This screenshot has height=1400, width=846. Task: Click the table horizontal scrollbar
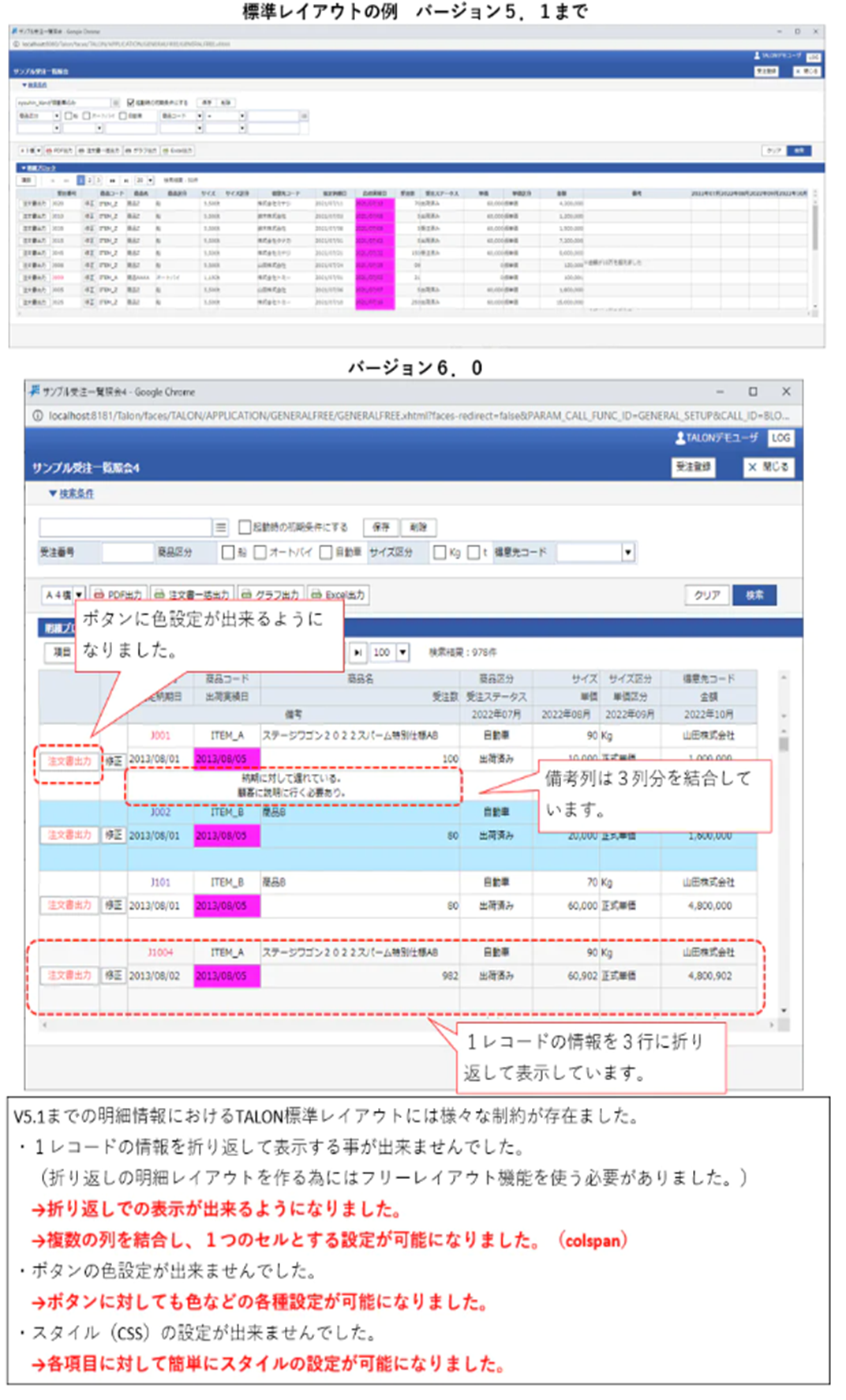pos(407,1025)
